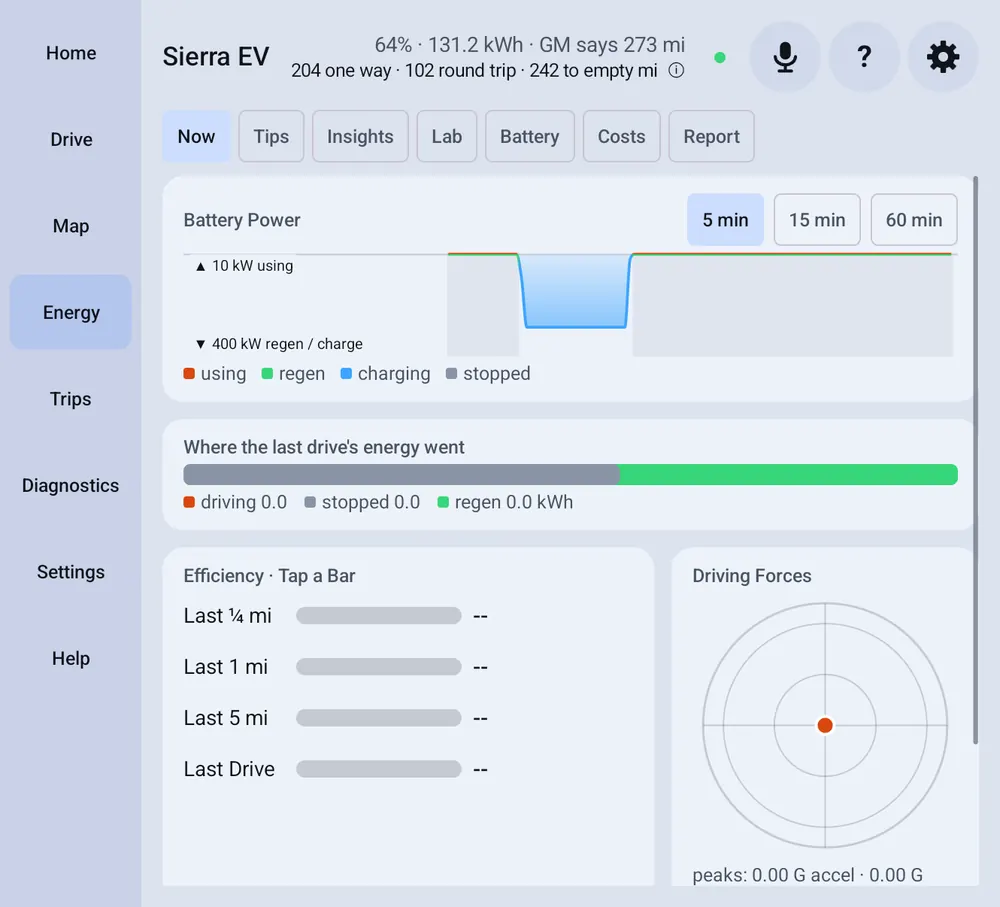
Task: Click the 'regen 0.0 kWh' legend label
Action: tap(513, 503)
